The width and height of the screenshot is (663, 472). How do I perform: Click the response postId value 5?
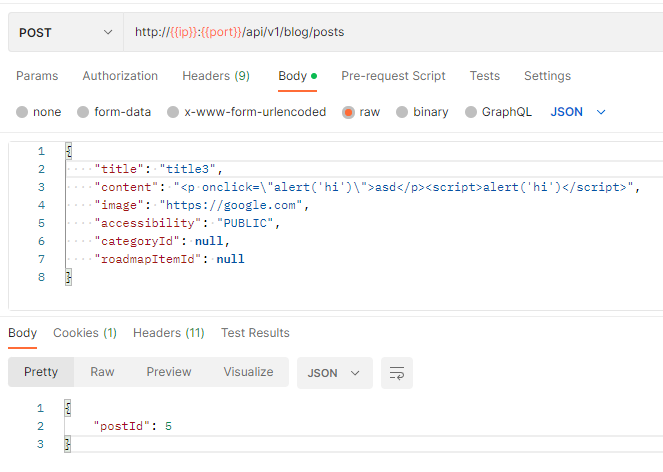point(168,426)
